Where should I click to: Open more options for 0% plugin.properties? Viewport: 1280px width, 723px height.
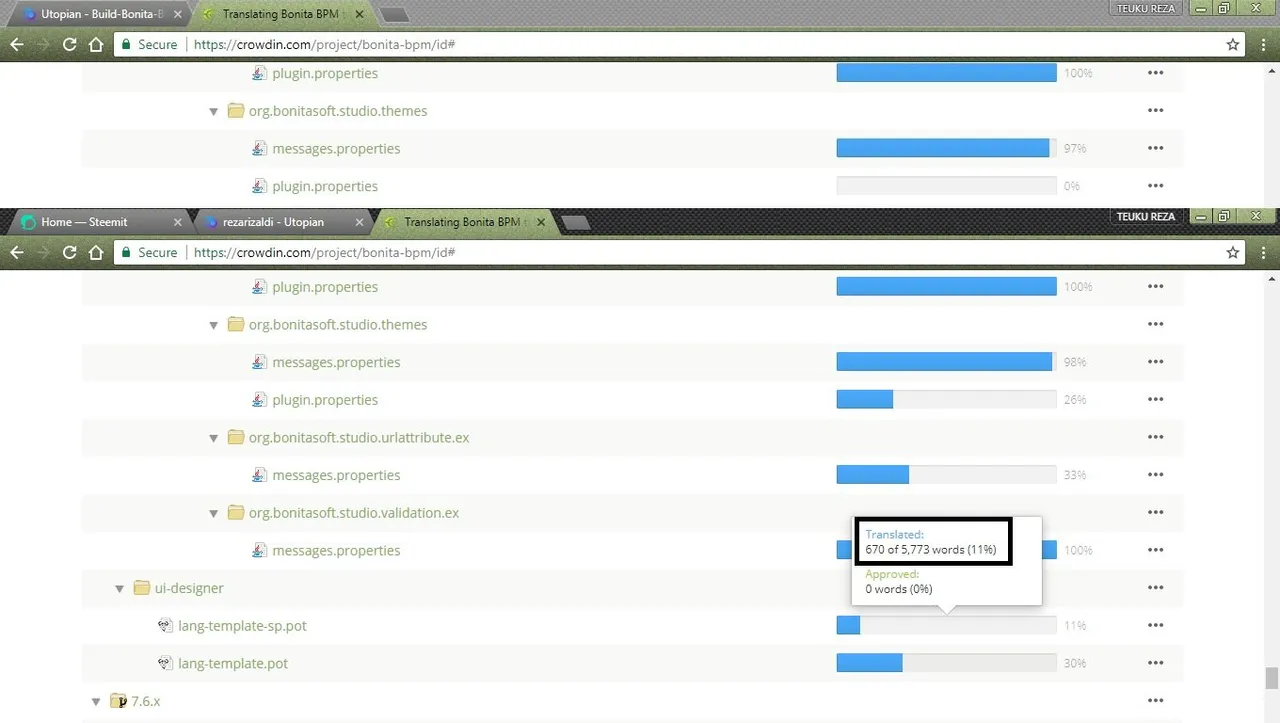click(1156, 186)
